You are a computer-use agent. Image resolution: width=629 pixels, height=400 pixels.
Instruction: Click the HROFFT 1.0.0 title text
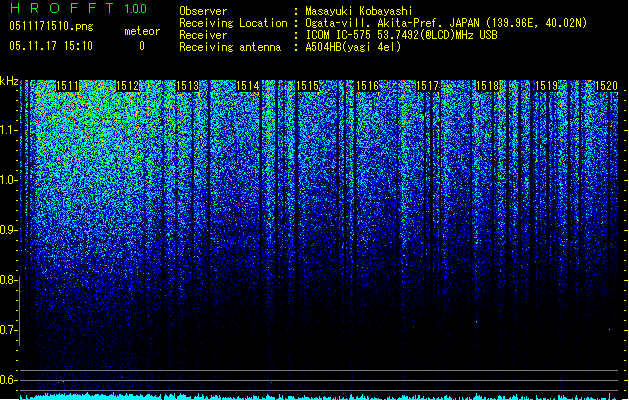click(78, 8)
